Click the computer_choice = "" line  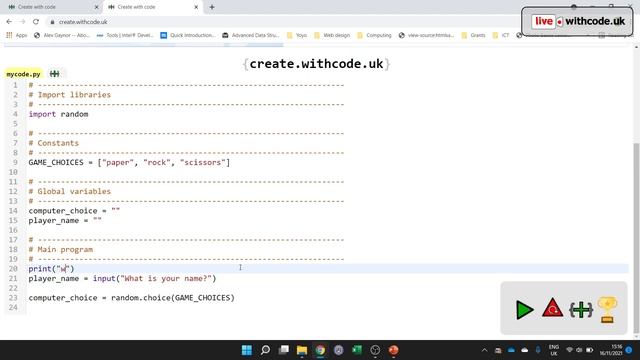[x=74, y=211]
